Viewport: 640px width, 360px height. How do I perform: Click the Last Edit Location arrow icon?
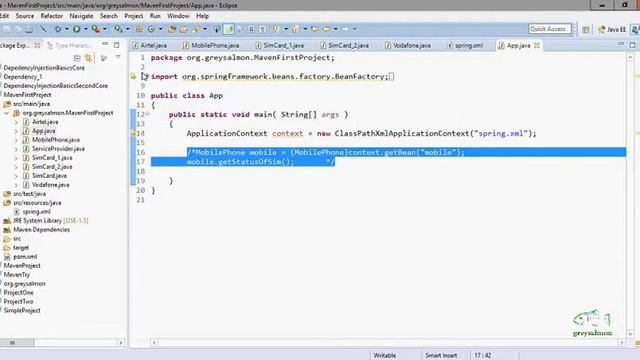pyautogui.click(x=314, y=29)
